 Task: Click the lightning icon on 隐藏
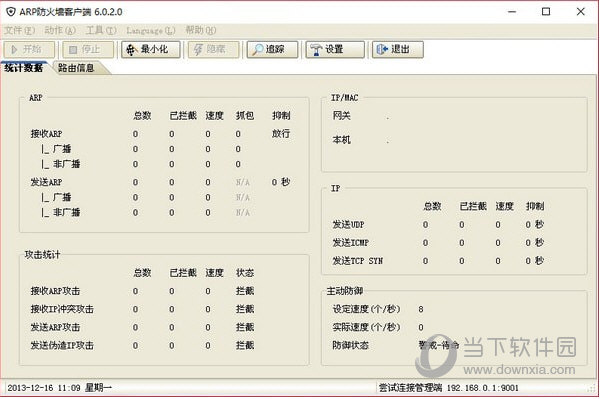(198, 50)
